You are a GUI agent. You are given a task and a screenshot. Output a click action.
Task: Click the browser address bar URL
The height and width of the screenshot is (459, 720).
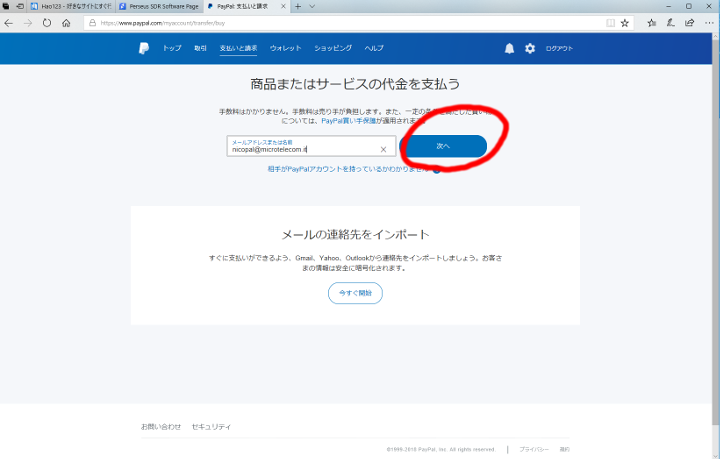coord(163,23)
